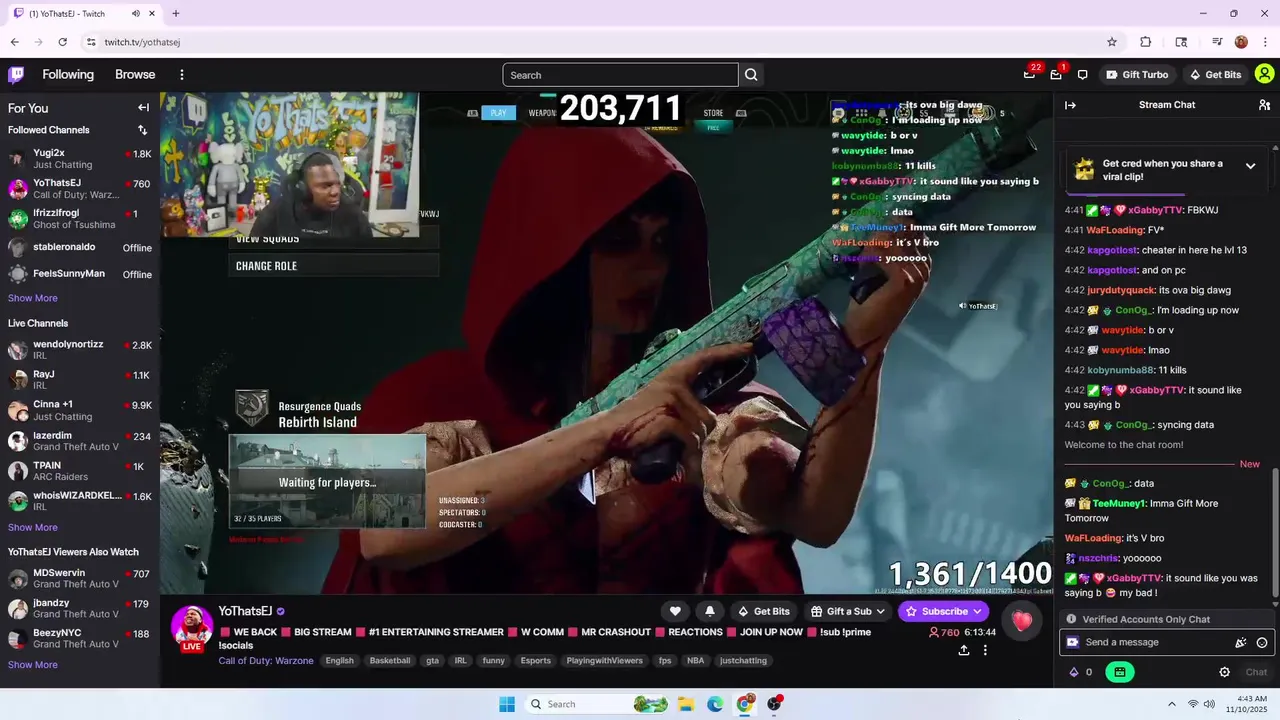Open the RayJ channel in the sidebar
The image size is (1280, 720).
pos(80,380)
